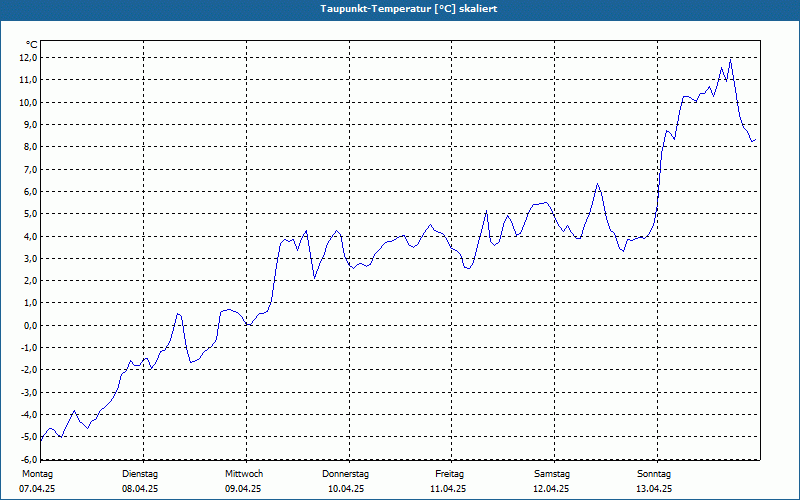Click the date 13.04.25
Screen dimensions: 800x500
pyautogui.click(x=654, y=489)
